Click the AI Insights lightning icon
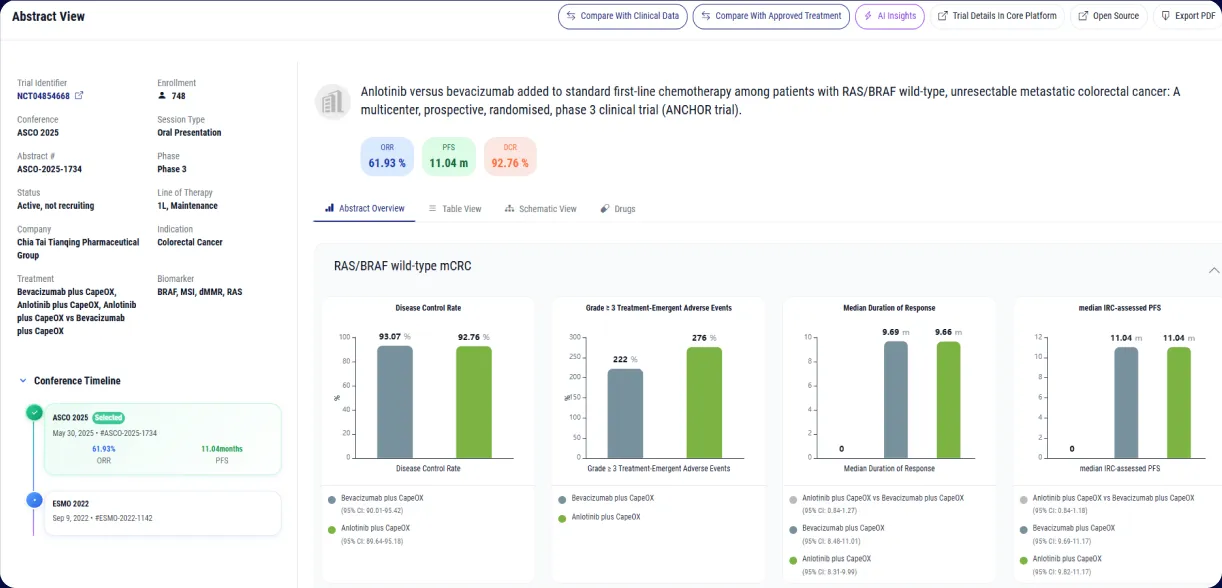Screen dimensions: 1222x588 tap(868, 16)
